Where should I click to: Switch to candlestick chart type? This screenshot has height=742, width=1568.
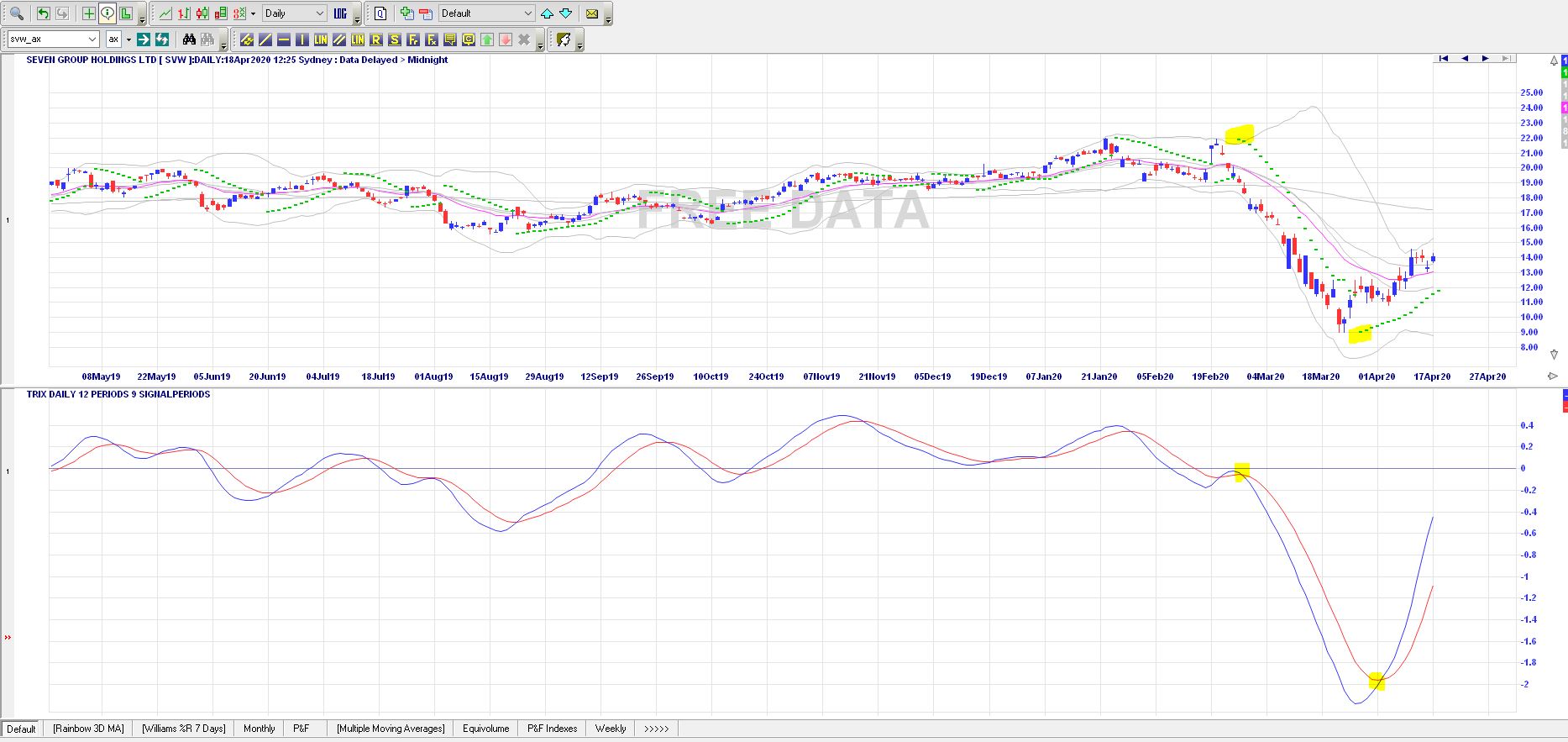click(x=202, y=13)
